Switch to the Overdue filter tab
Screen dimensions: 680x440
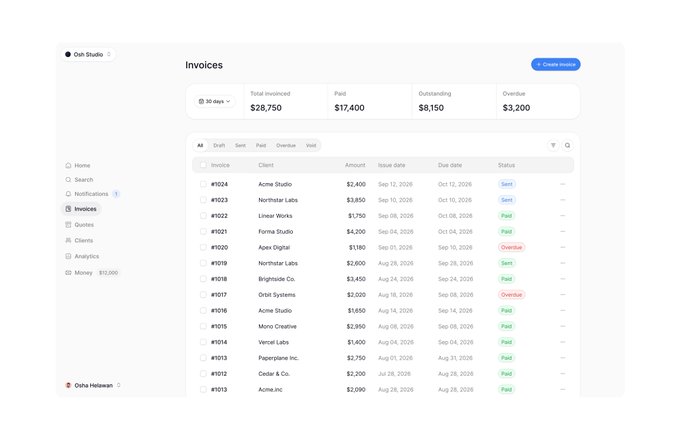pos(286,145)
